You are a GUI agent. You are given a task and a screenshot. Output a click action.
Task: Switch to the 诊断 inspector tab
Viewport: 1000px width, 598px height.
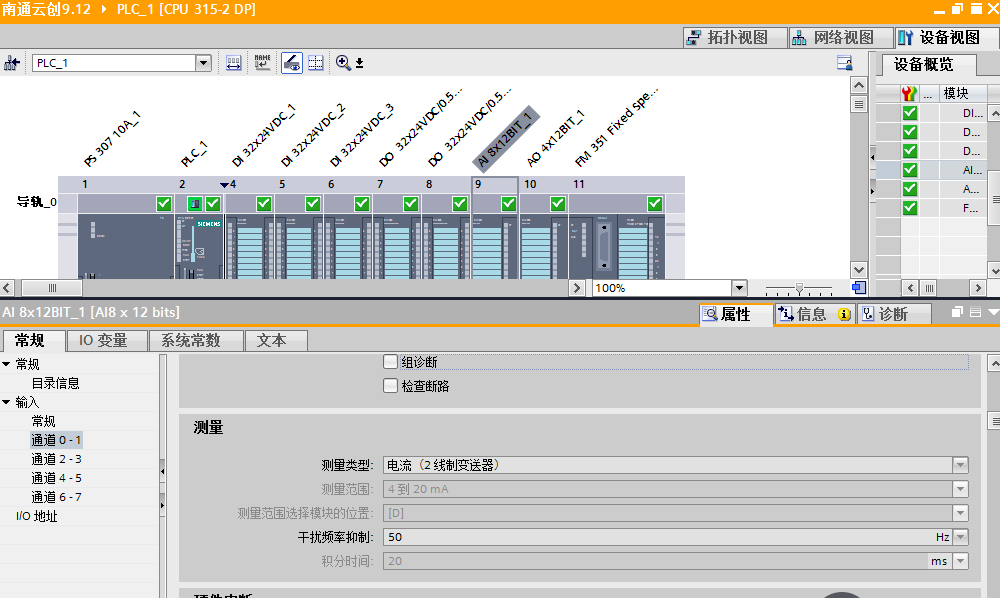(893, 314)
